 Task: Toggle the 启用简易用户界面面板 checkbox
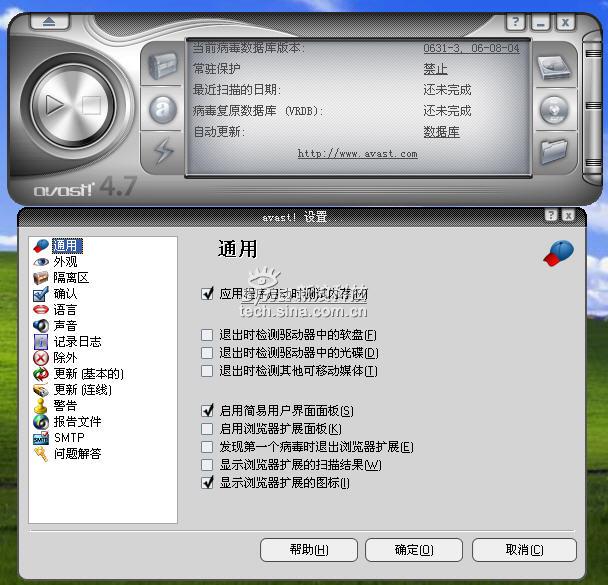point(208,410)
